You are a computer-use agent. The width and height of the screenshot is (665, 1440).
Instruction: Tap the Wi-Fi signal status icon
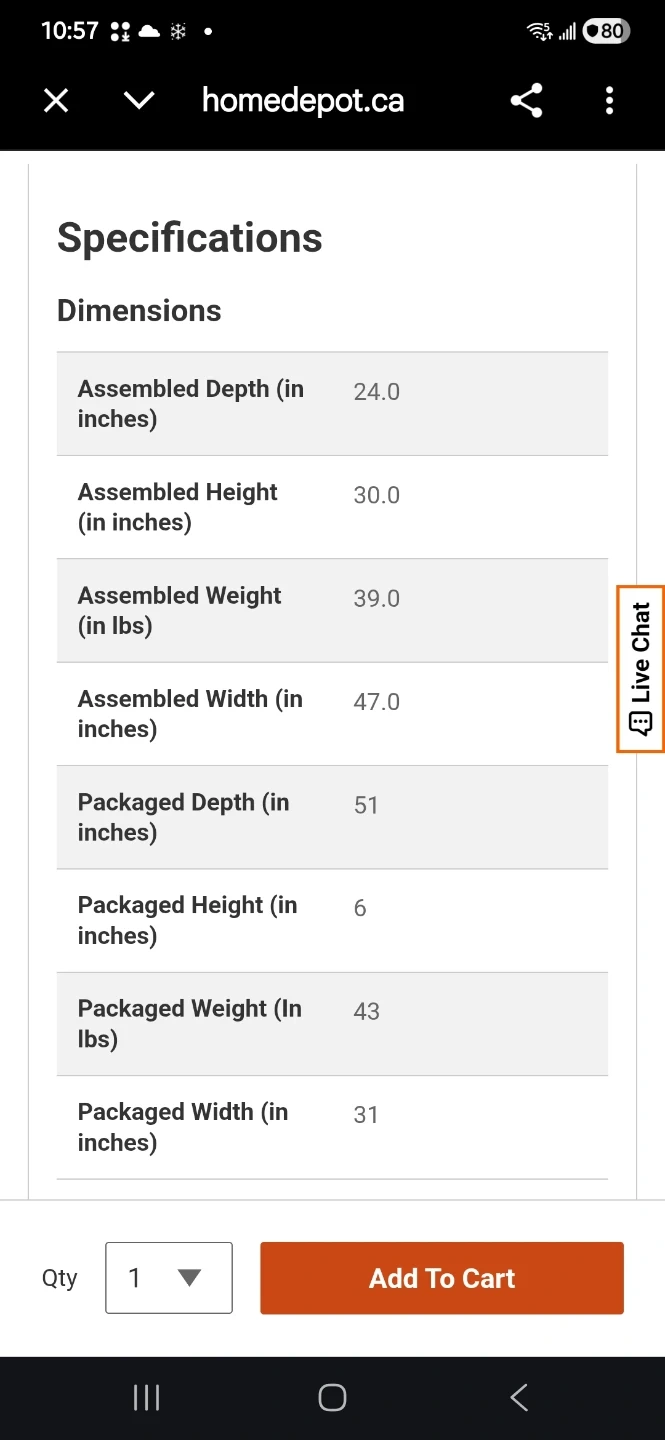540,31
